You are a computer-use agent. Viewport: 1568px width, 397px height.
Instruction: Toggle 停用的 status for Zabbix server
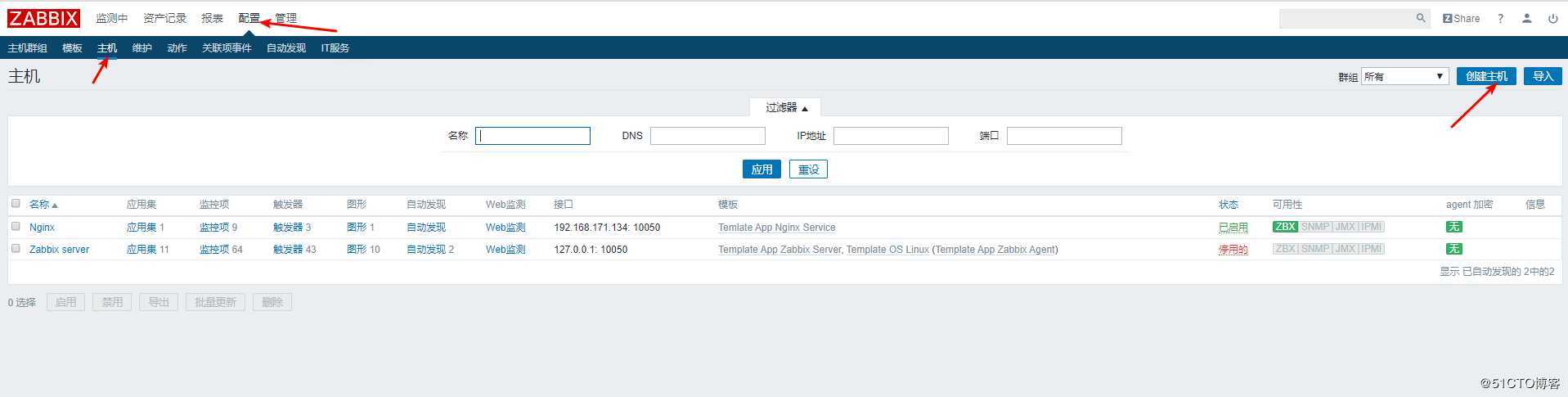point(1233,250)
